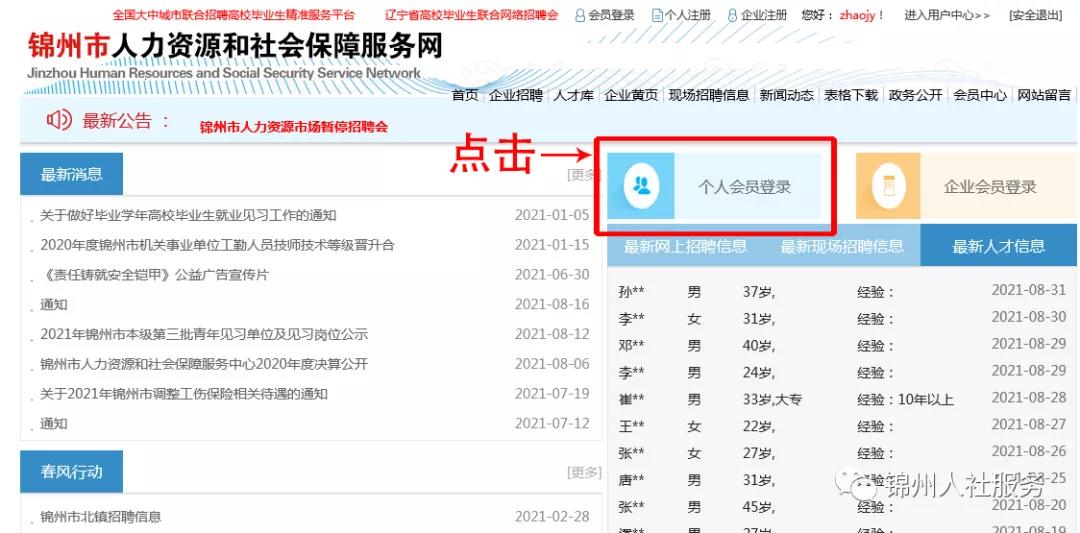Click the member login person icon
Image resolution: width=1080 pixels, height=533 pixels.
point(580,15)
